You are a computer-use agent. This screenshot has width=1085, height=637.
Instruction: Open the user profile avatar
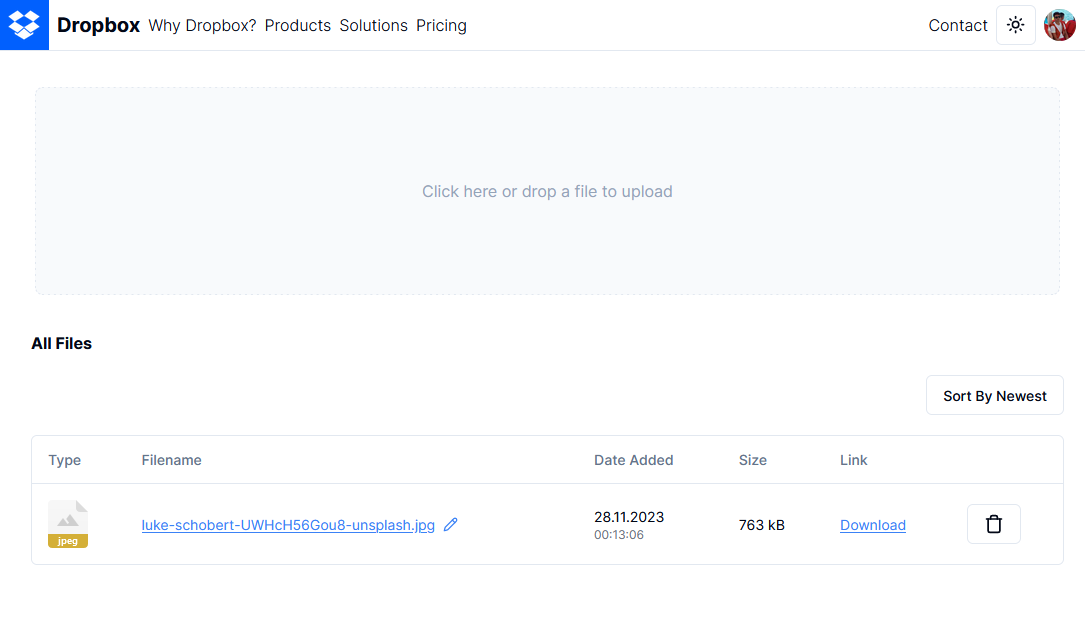tap(1060, 25)
